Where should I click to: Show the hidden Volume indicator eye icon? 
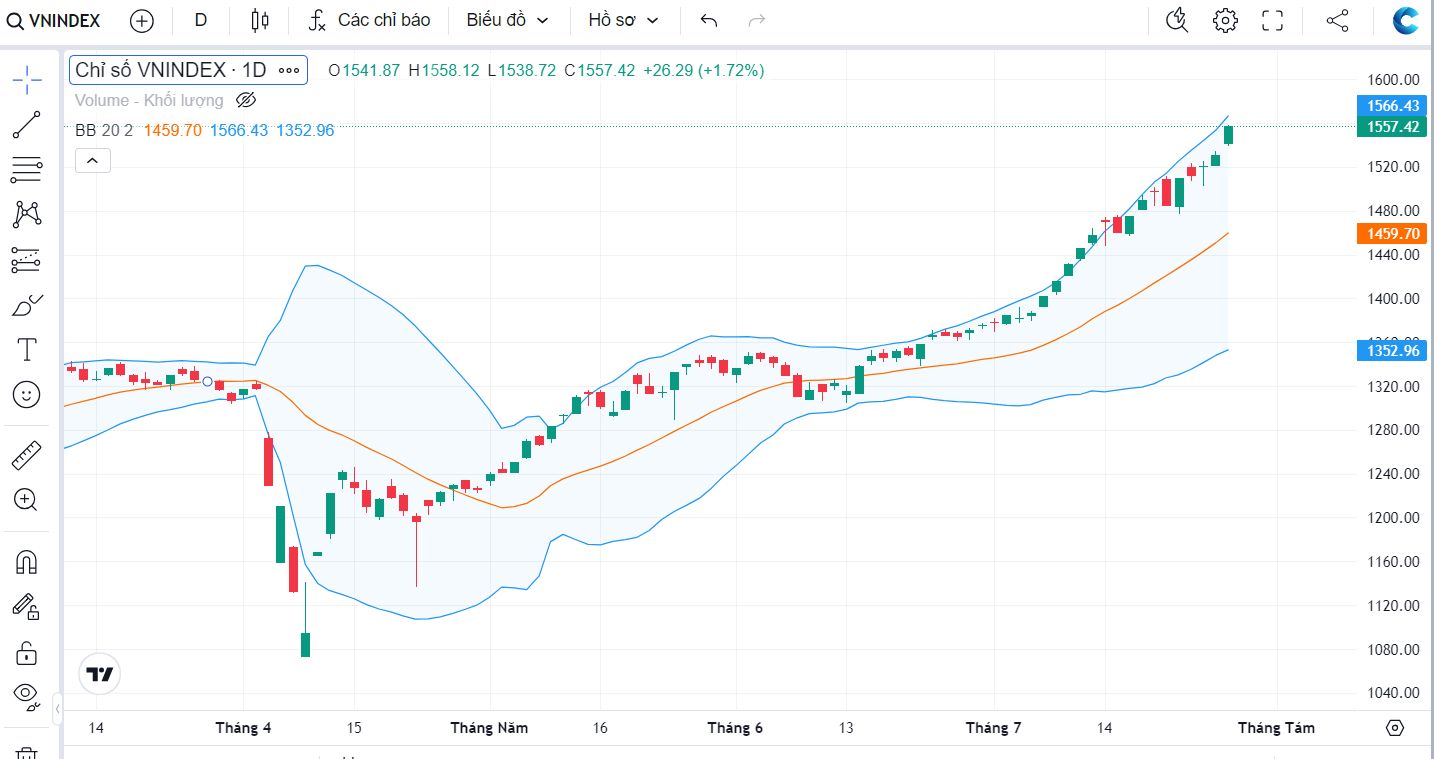(246, 100)
